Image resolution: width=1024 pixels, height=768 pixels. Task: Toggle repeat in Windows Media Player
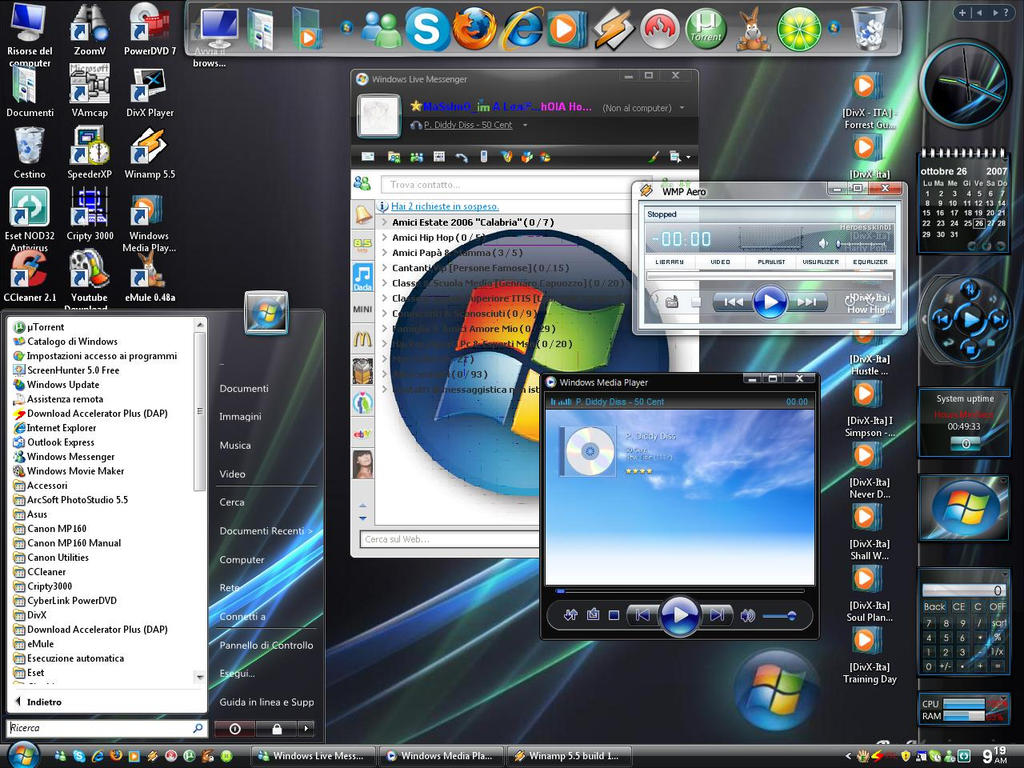pos(592,615)
